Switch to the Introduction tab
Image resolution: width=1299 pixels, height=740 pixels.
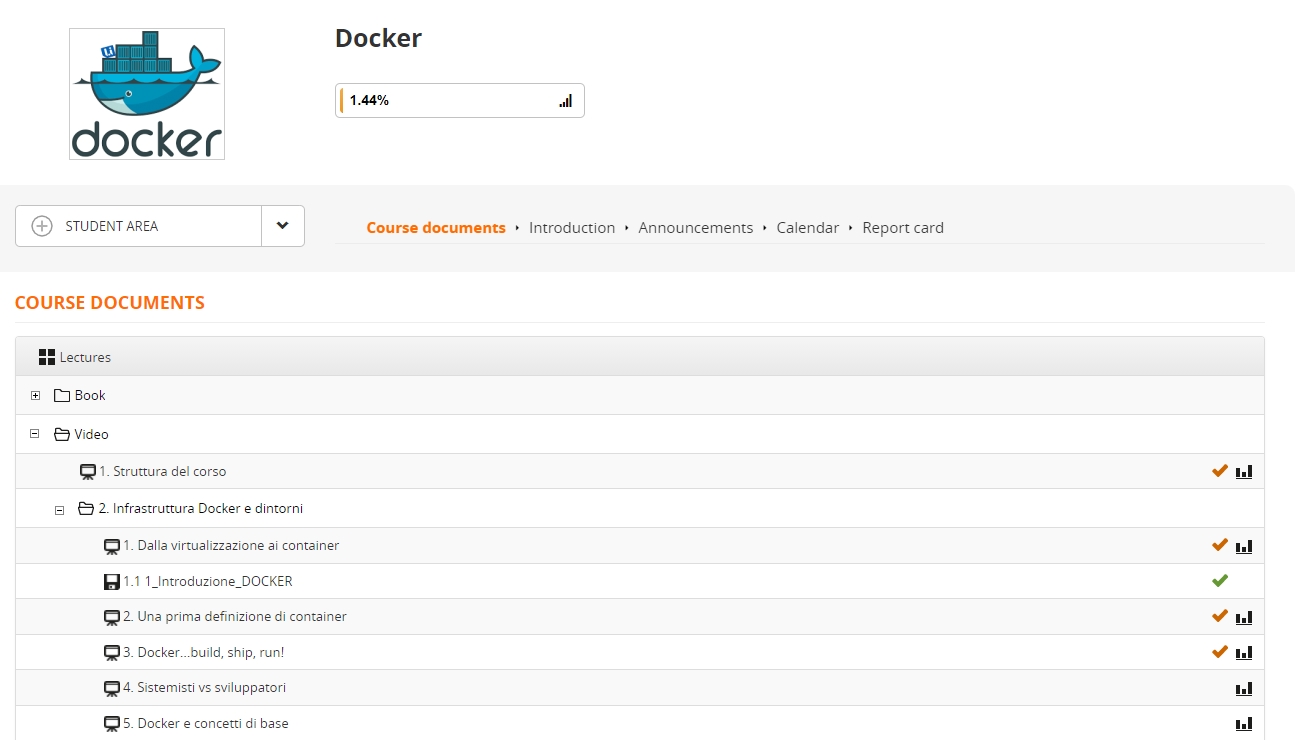pos(571,228)
